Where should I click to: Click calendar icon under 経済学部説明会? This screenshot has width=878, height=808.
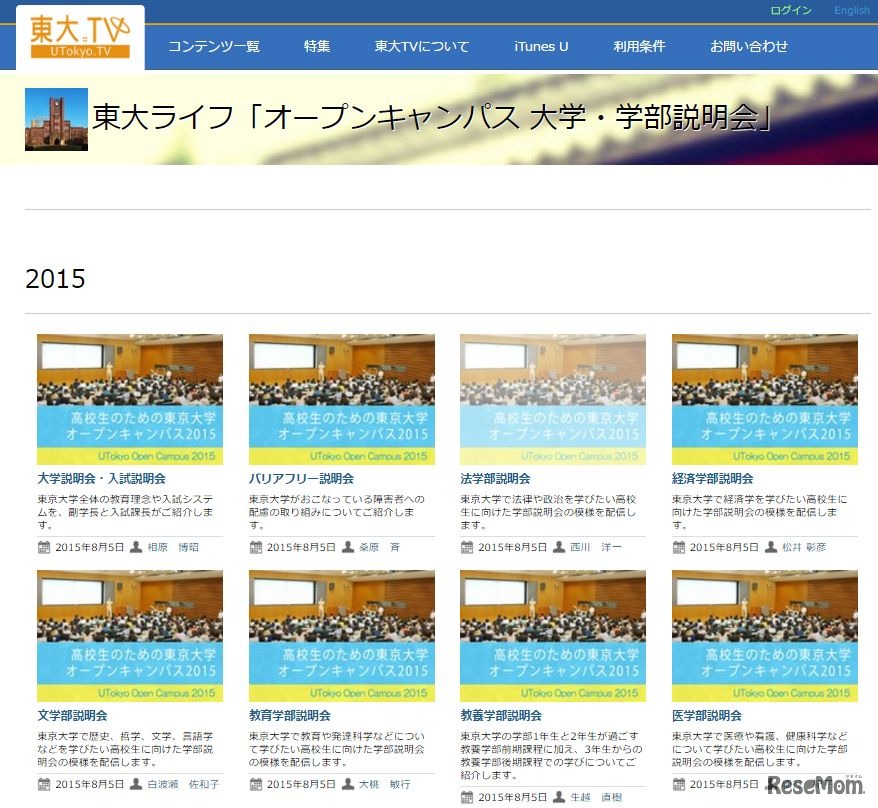point(678,547)
